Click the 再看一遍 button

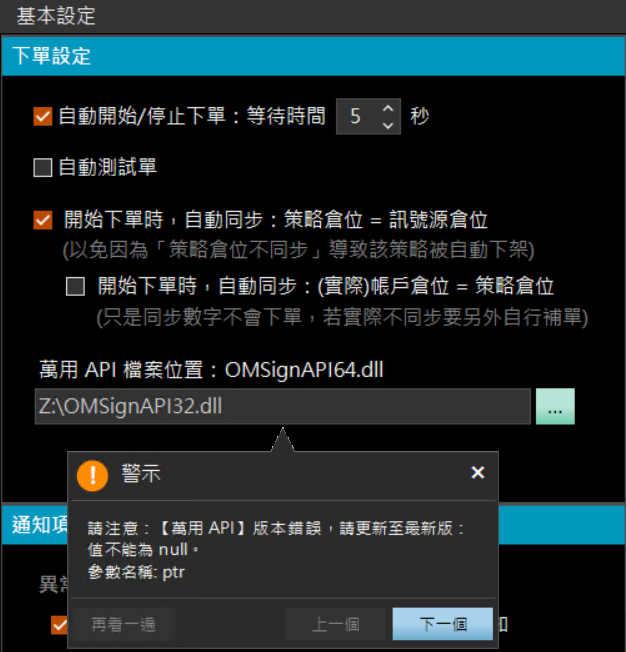[123, 624]
